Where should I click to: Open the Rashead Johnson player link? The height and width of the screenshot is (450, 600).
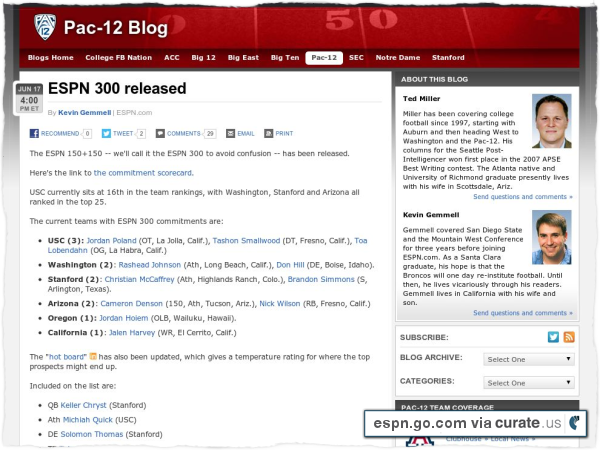point(150,265)
